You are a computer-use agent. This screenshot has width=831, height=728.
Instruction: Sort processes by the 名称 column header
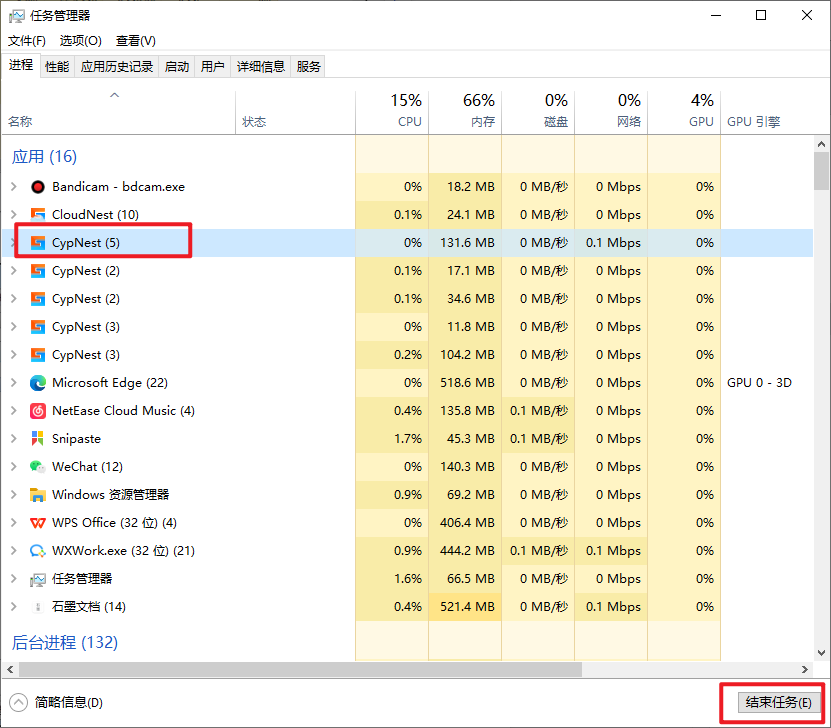tap(119, 112)
